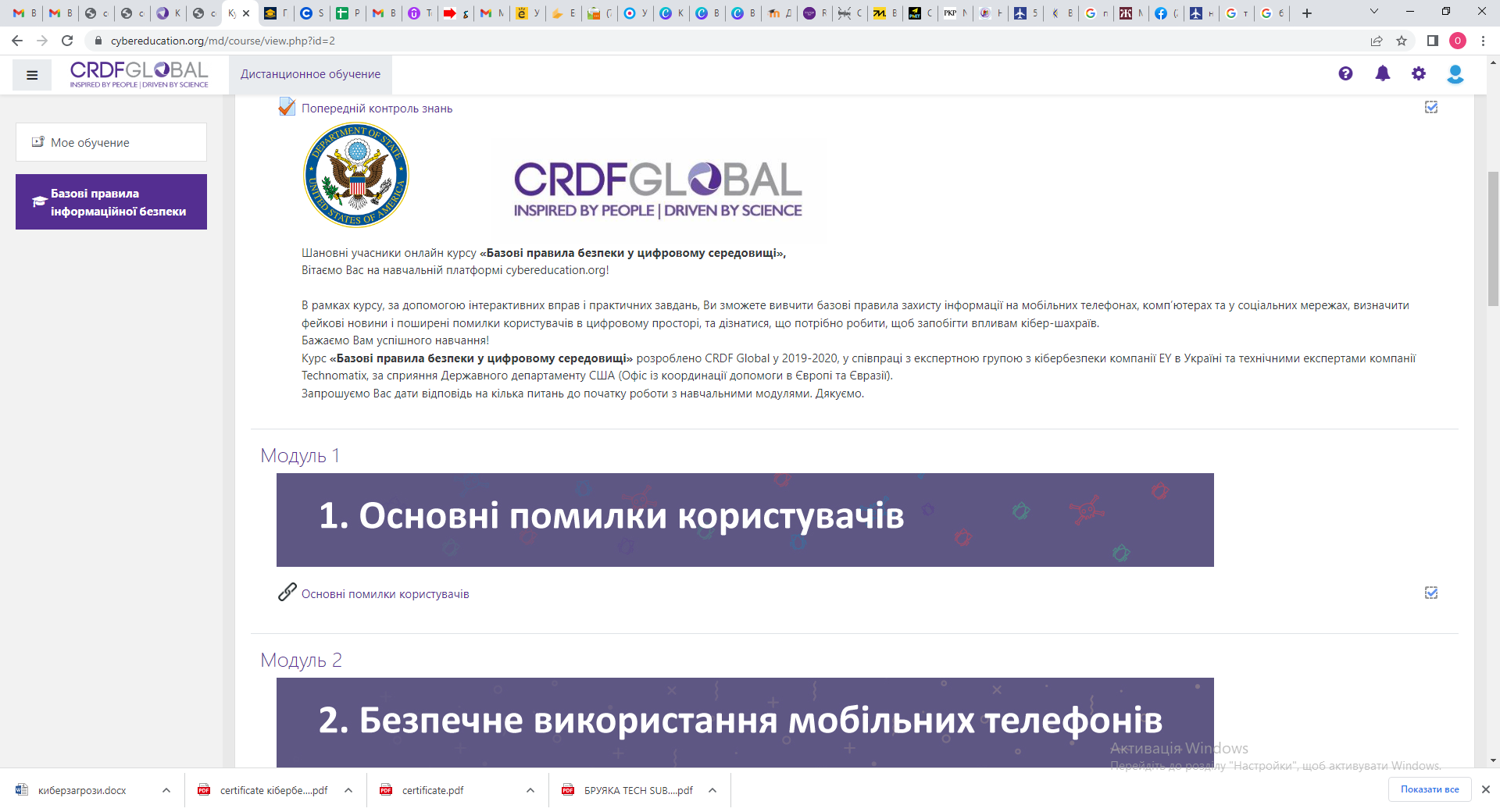Toggle completion checkbox for Попередній контроль знань
1500x812 pixels.
click(1430, 108)
